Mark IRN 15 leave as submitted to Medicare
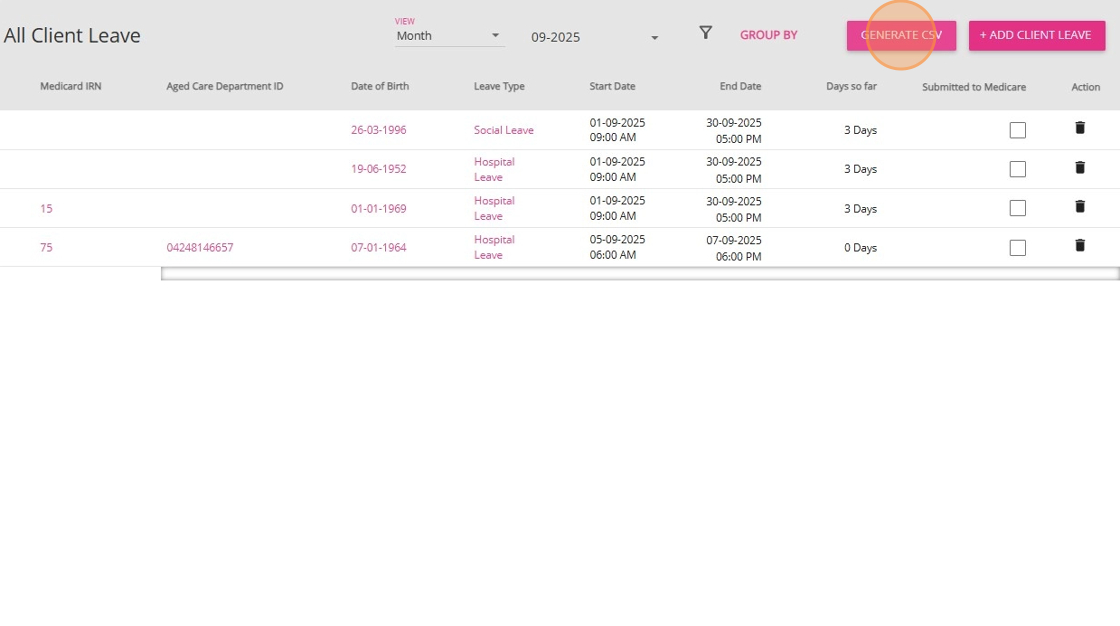The height and width of the screenshot is (626, 1120). click(1018, 208)
